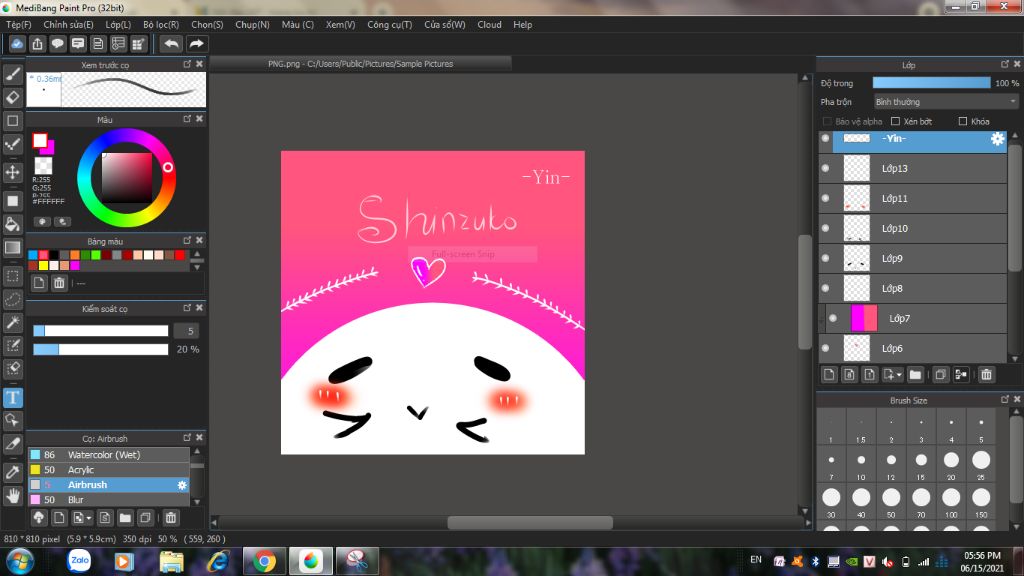Select layer Lớp6

(x=913, y=349)
